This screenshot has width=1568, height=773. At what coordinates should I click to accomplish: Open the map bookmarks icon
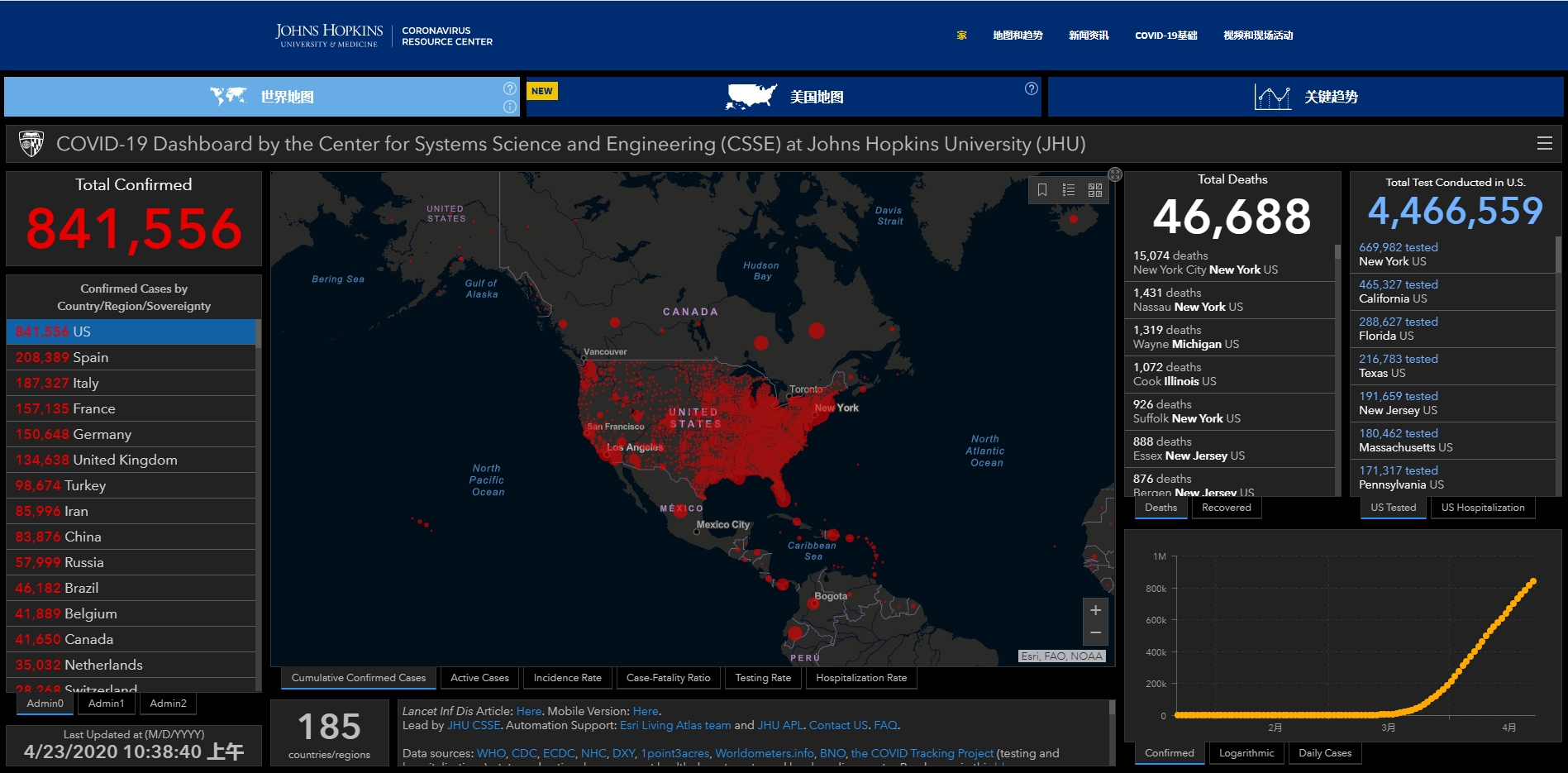[1042, 190]
